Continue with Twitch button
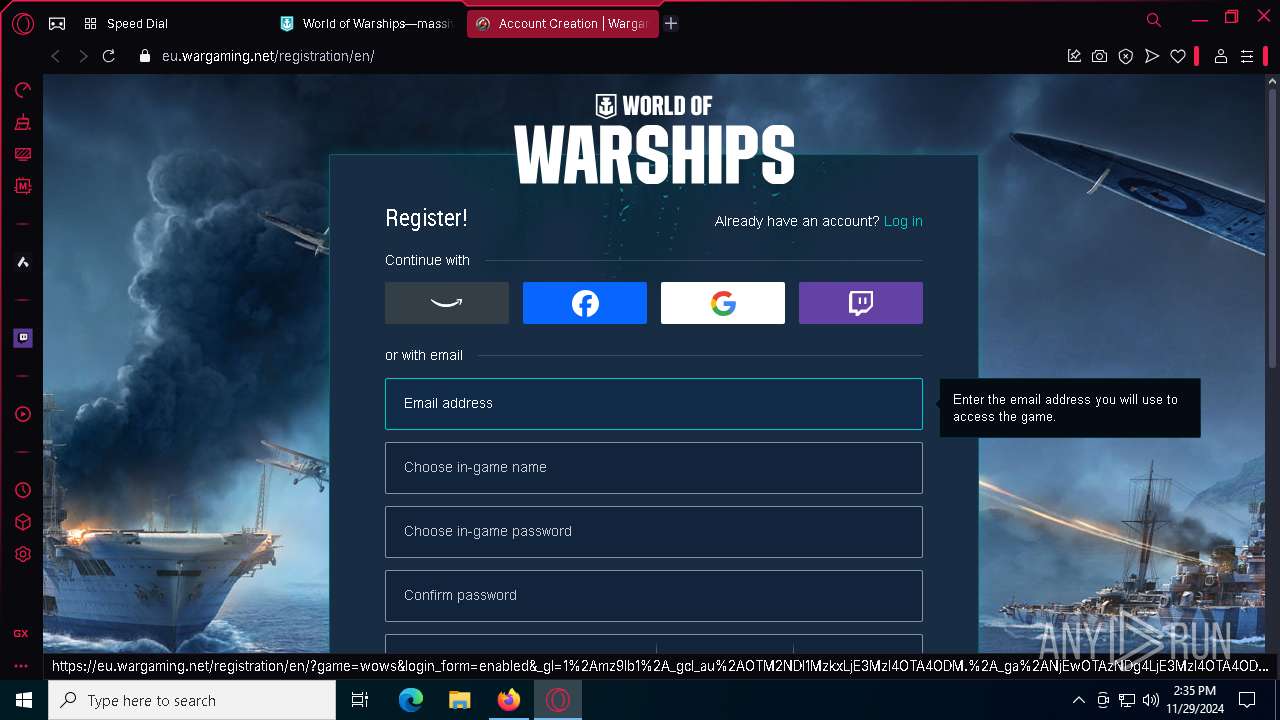 pyautogui.click(x=861, y=303)
